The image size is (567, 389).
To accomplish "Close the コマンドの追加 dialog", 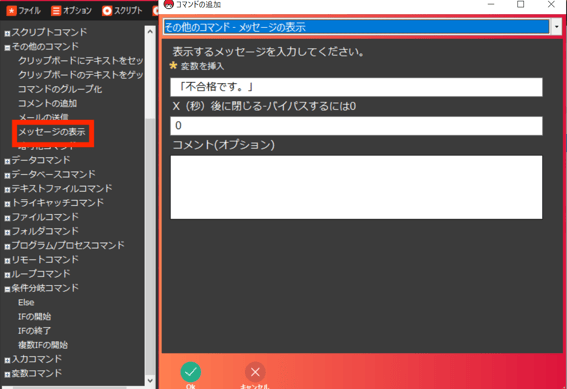I will pos(551,4).
